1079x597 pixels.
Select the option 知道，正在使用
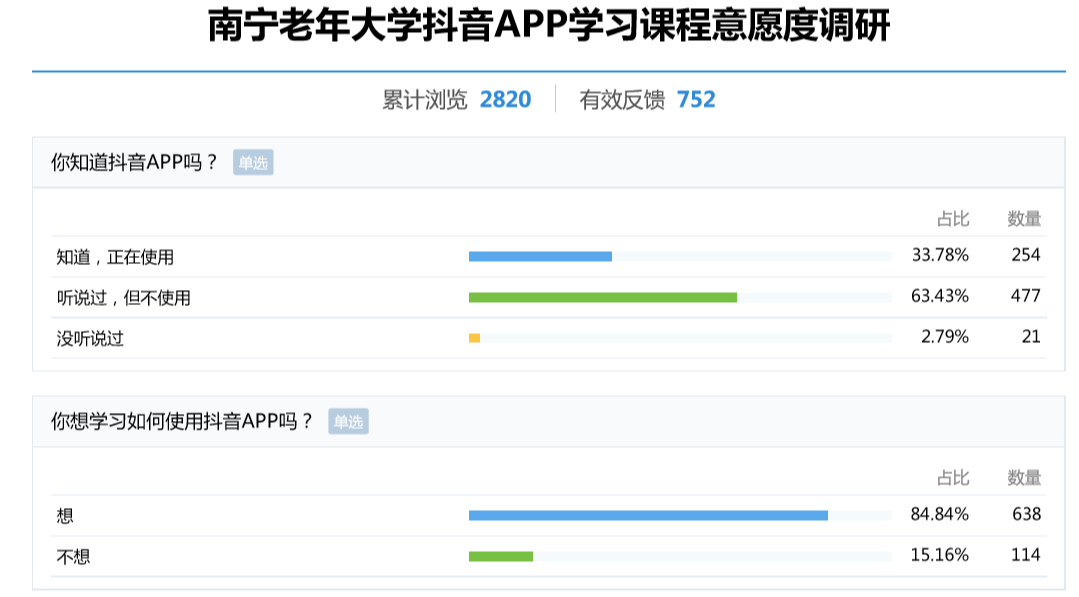pyautogui.click(x=115, y=257)
